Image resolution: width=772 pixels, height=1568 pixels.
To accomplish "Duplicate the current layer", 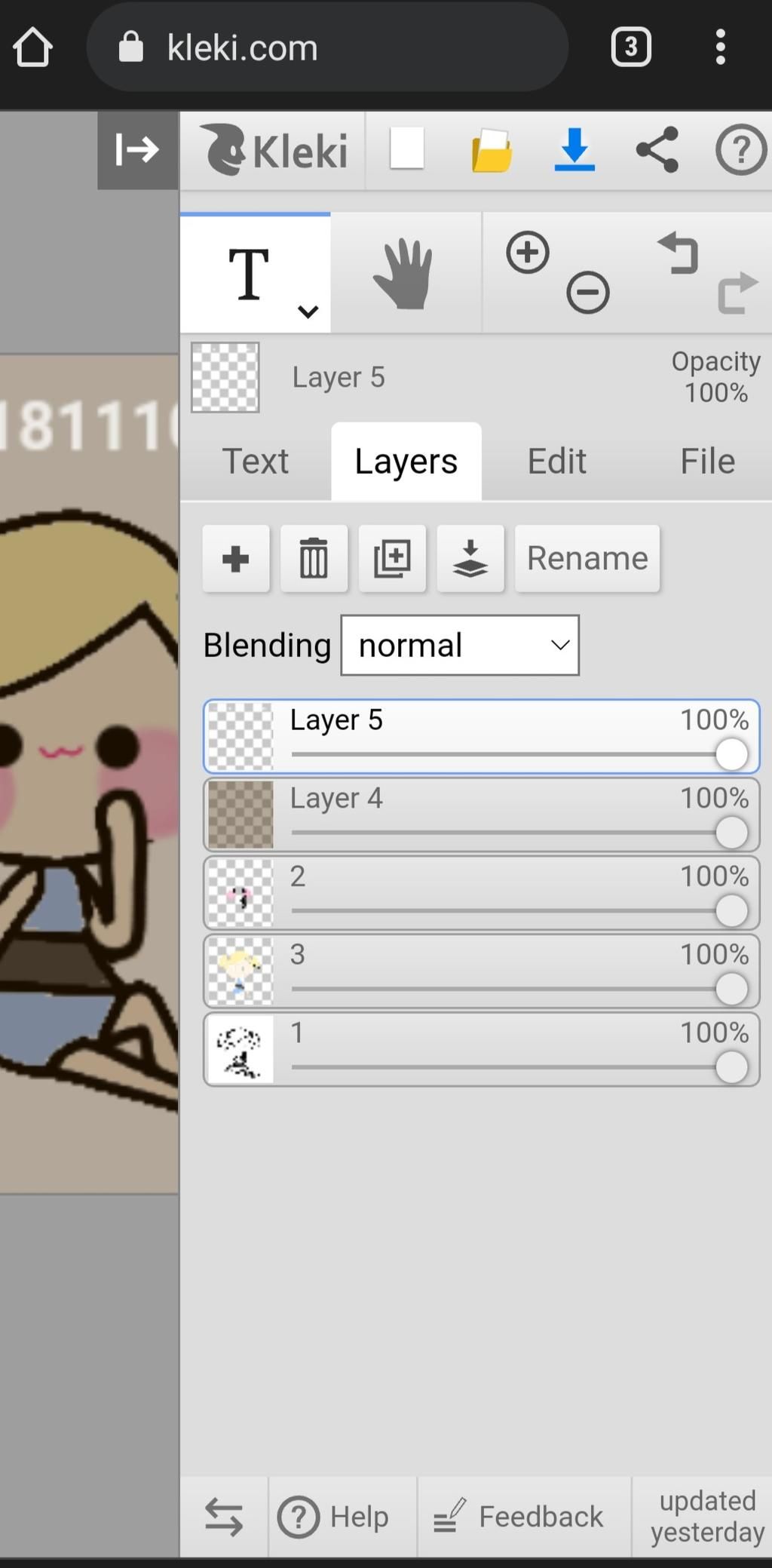I will [392, 559].
